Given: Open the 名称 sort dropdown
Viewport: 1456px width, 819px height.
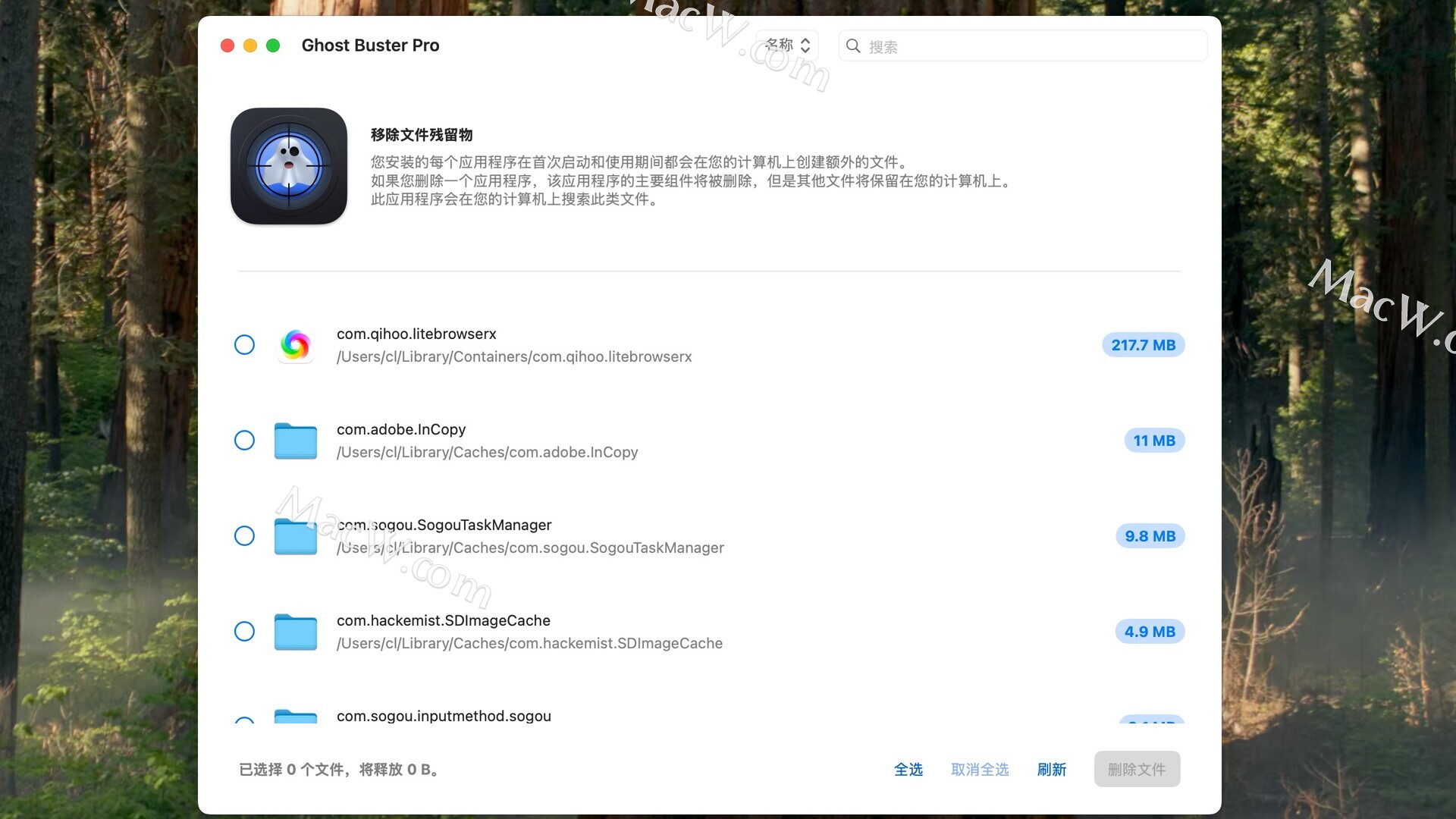Looking at the screenshot, I should coord(787,45).
